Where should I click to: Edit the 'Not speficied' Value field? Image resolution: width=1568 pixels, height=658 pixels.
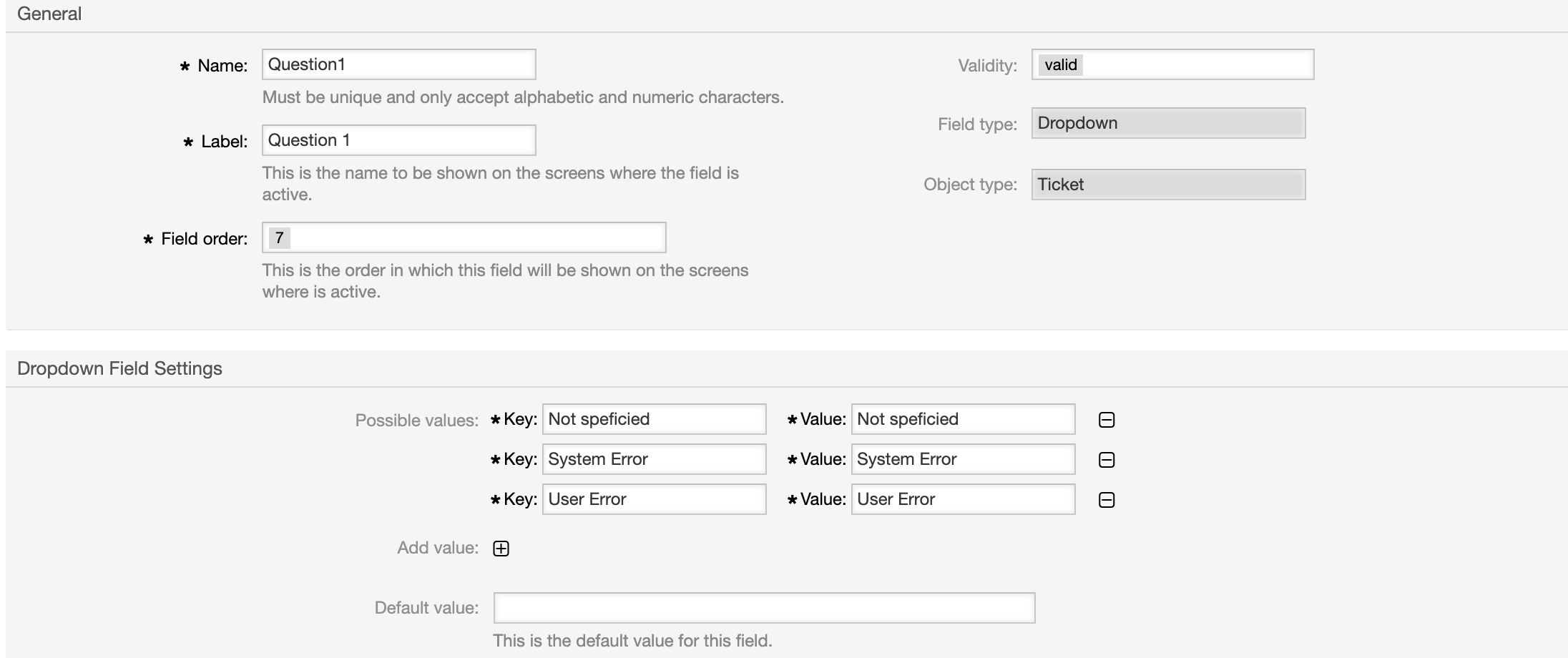(963, 419)
